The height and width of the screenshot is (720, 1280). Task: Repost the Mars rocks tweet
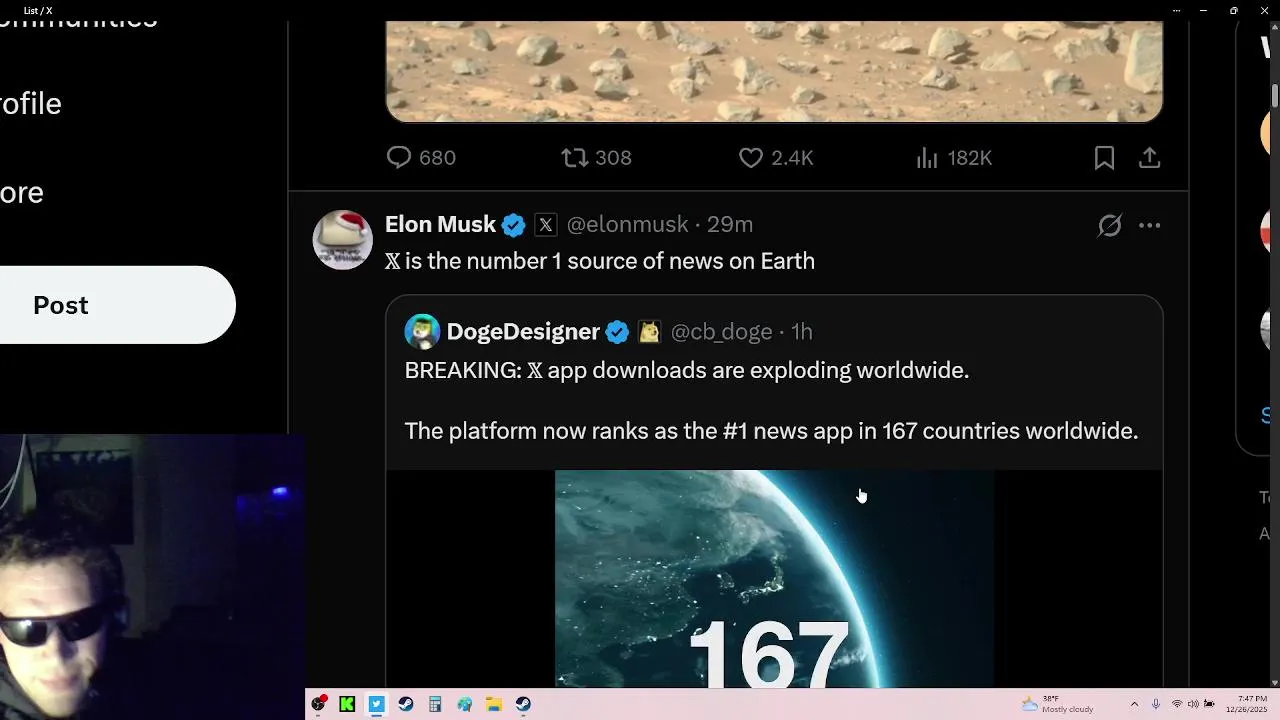point(574,158)
